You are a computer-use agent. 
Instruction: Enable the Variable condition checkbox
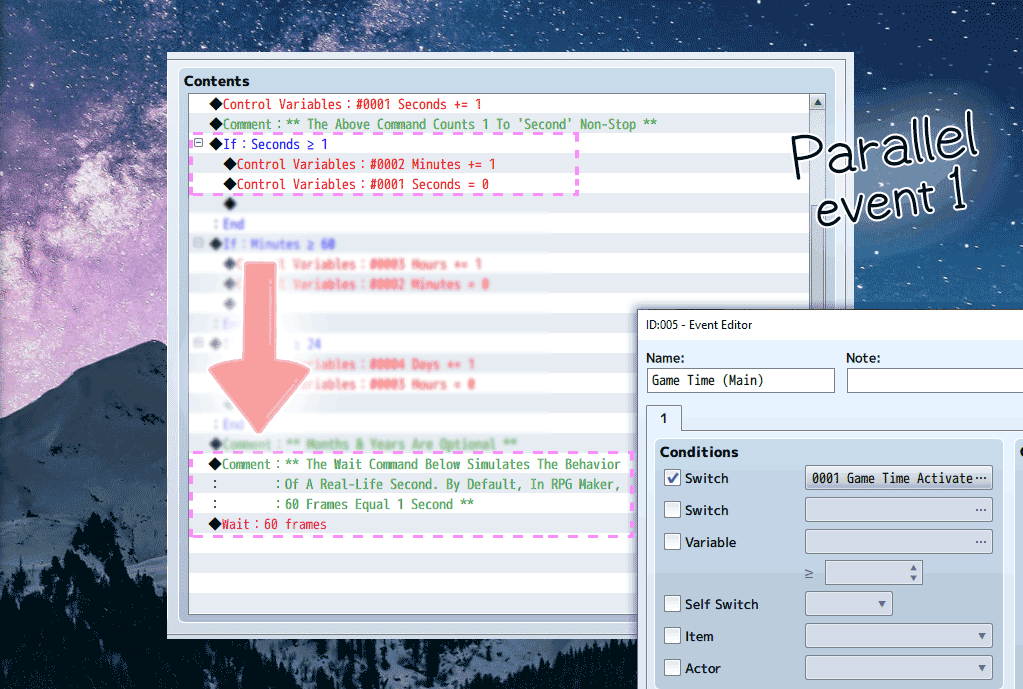click(673, 541)
